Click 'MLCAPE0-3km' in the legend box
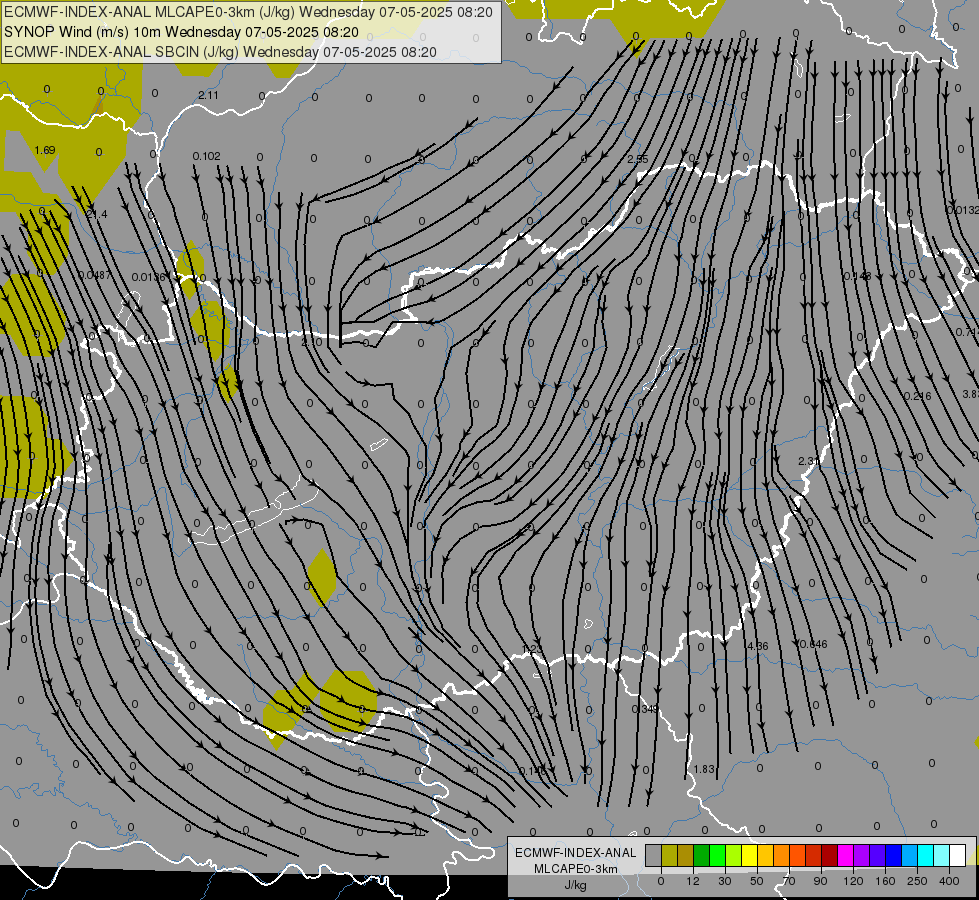Viewport: 979px width, 900px height. click(576, 869)
